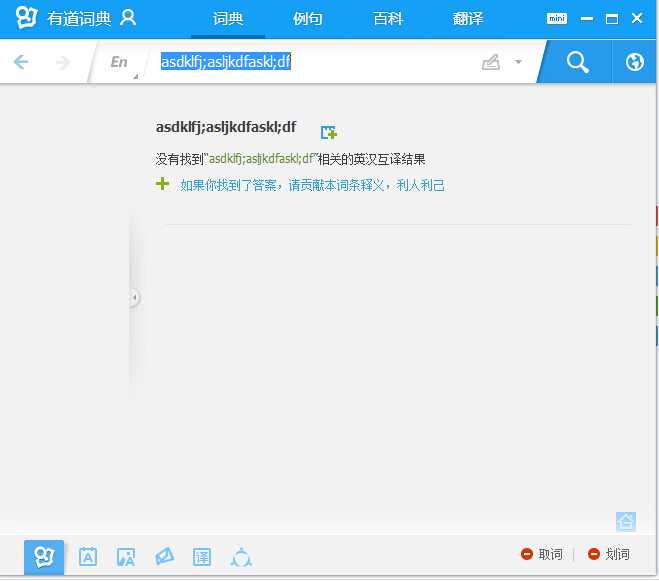Toggle 取词 screen word capture

tap(541, 554)
